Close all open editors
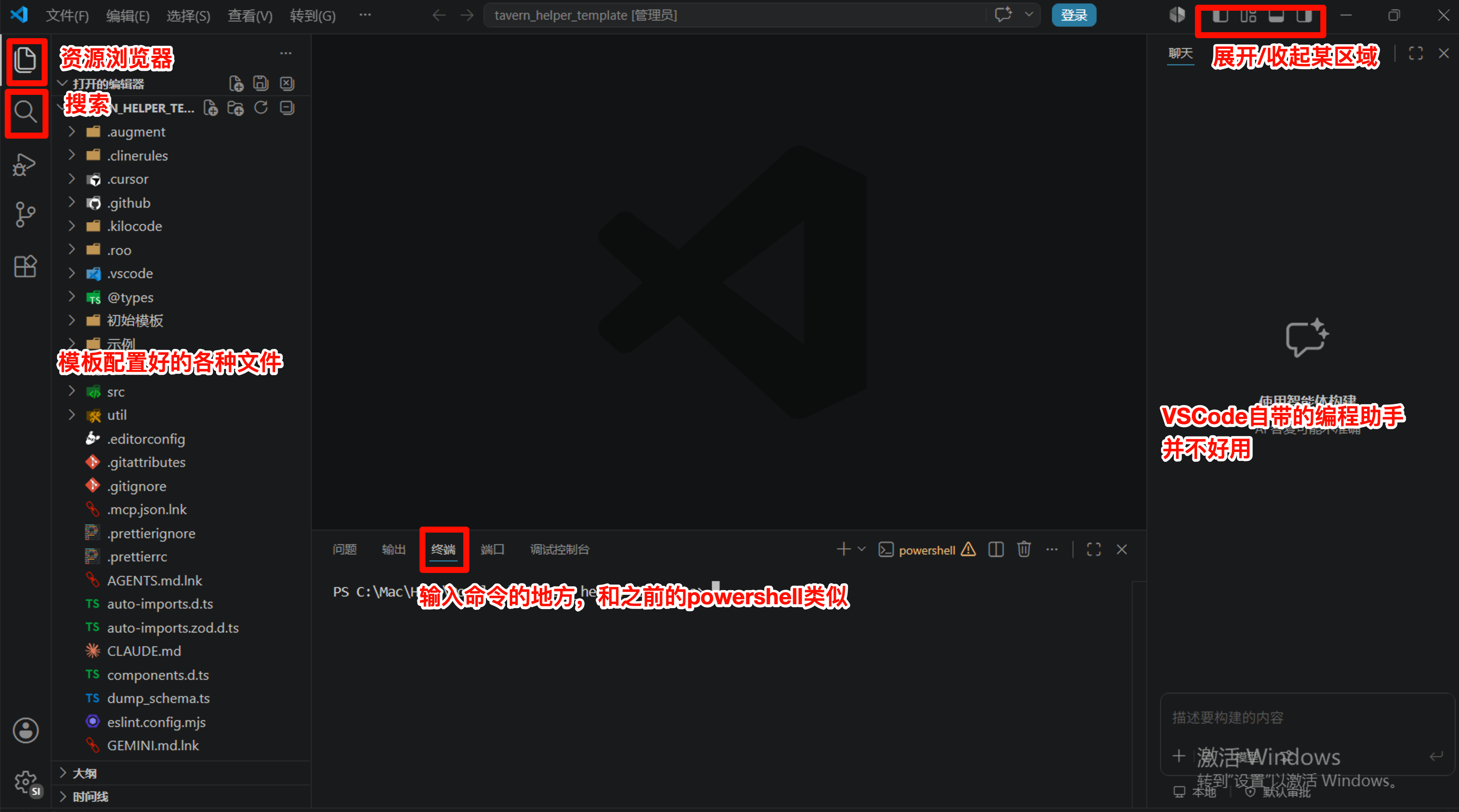The width and height of the screenshot is (1459, 812). point(286,84)
